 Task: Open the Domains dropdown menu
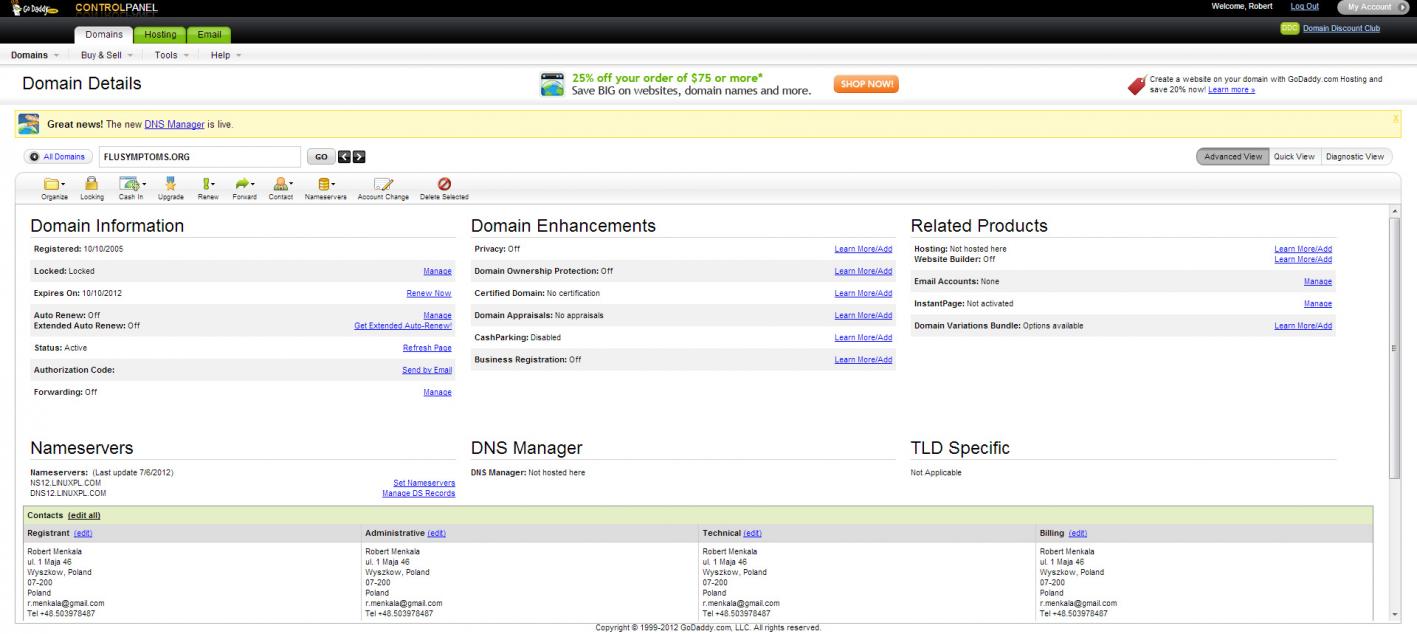click(35, 54)
